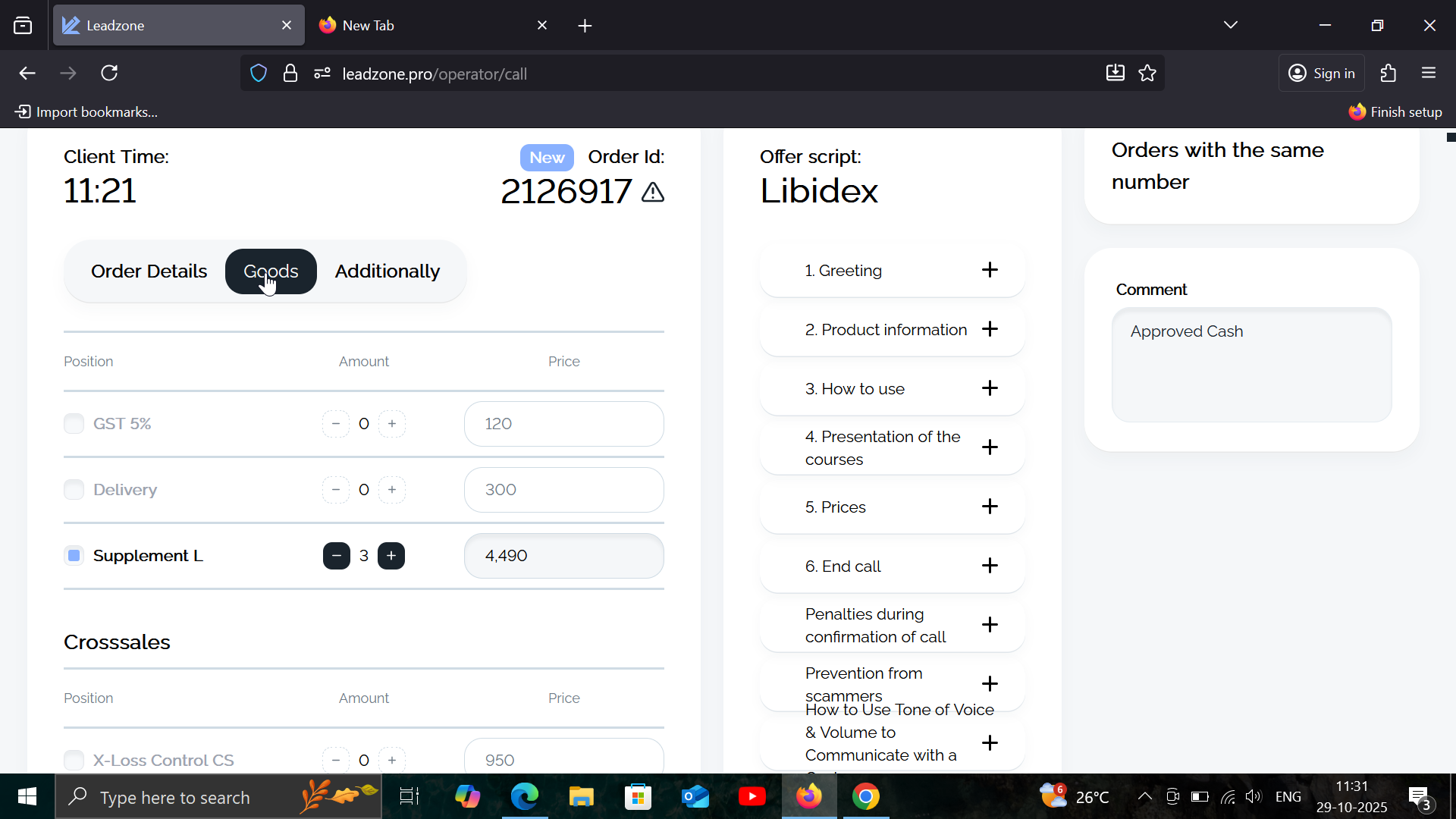Image resolution: width=1456 pixels, height=819 pixels.
Task: Expand the 1. Greeting script section
Action: click(x=990, y=270)
